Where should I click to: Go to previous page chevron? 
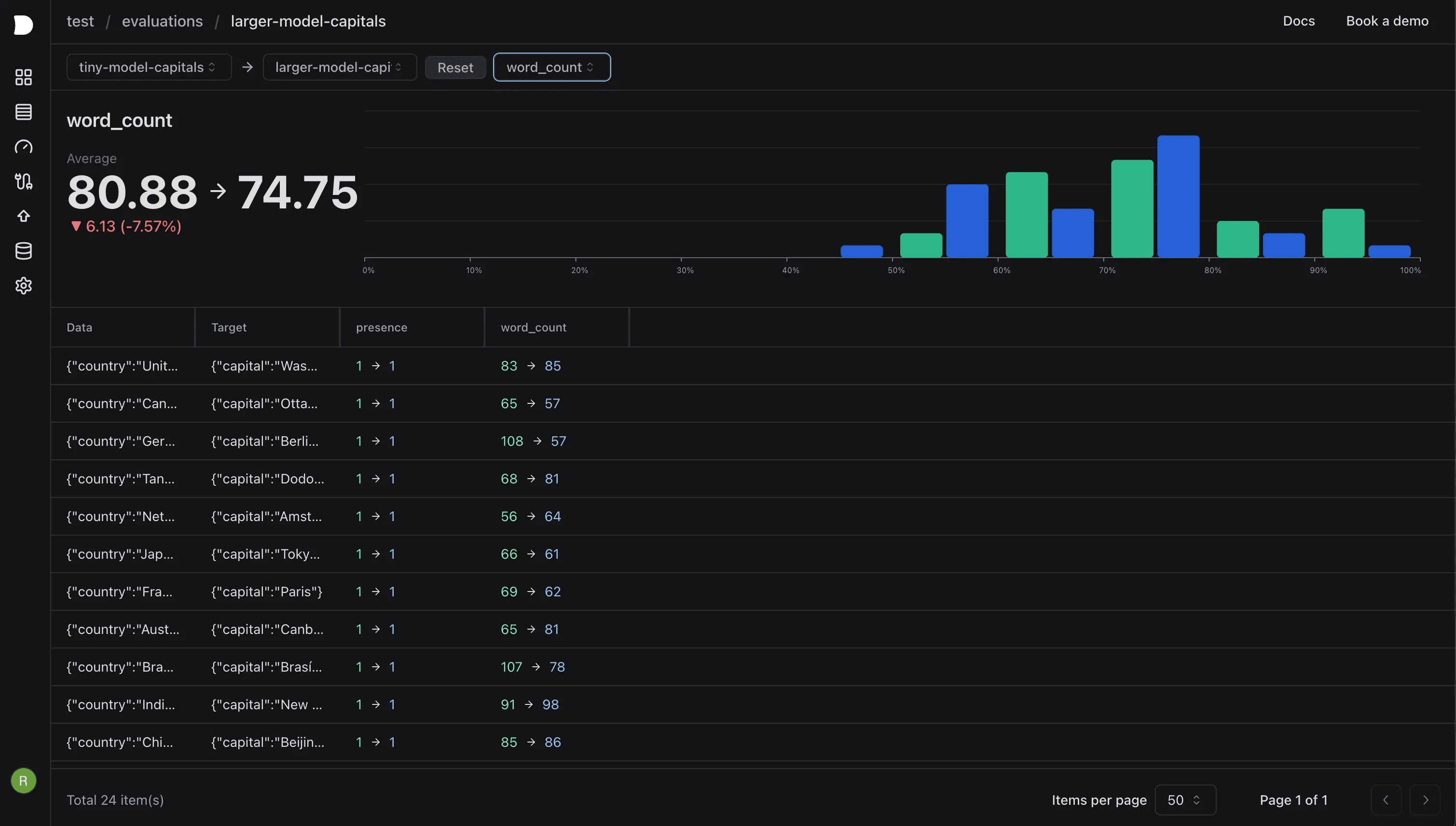pos(1386,800)
